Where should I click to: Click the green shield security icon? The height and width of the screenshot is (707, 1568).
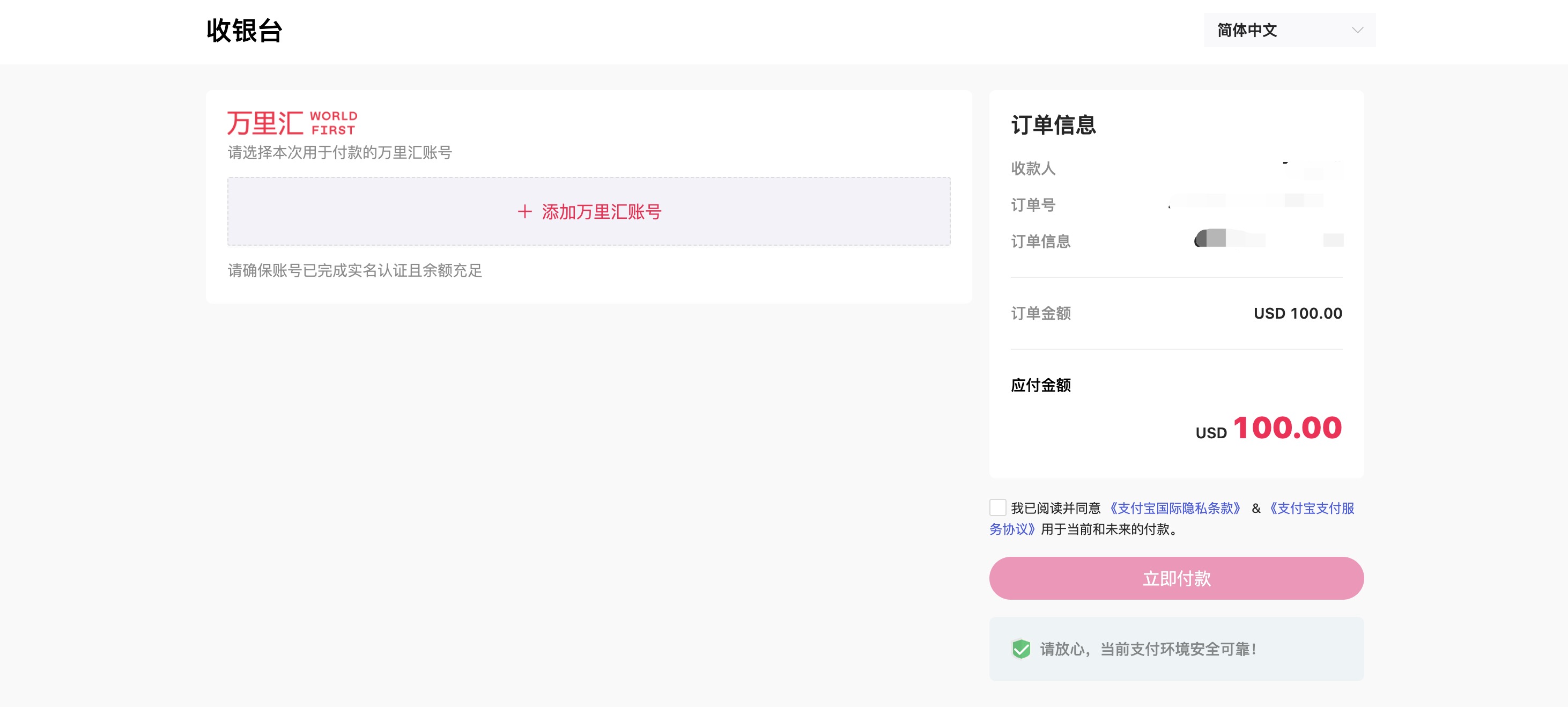pyautogui.click(x=1021, y=649)
